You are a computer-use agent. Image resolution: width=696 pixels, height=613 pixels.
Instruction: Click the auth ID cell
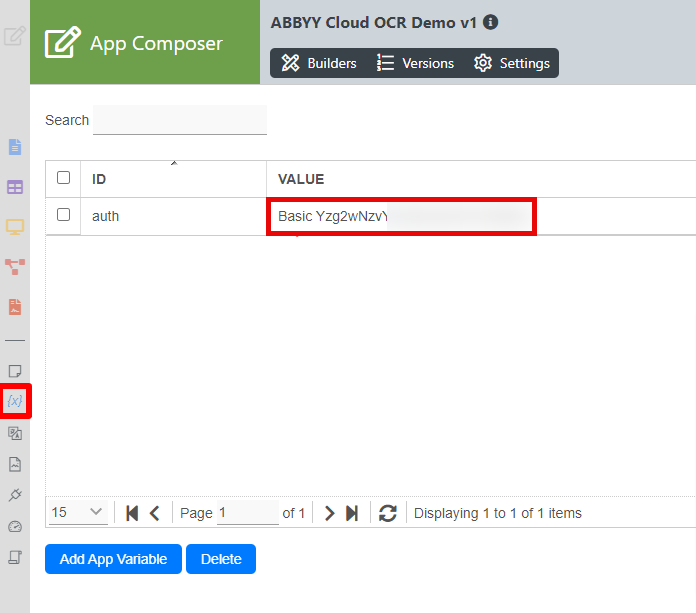(x=173, y=216)
